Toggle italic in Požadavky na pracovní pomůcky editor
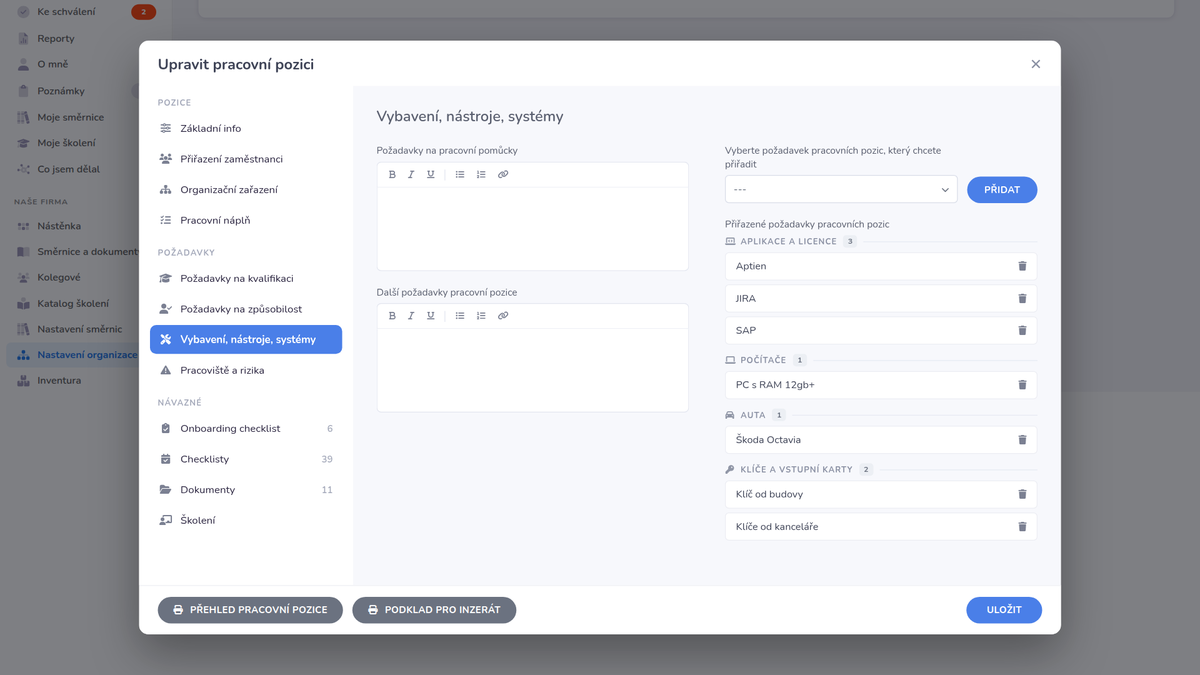The width and height of the screenshot is (1200, 675). coord(411,175)
